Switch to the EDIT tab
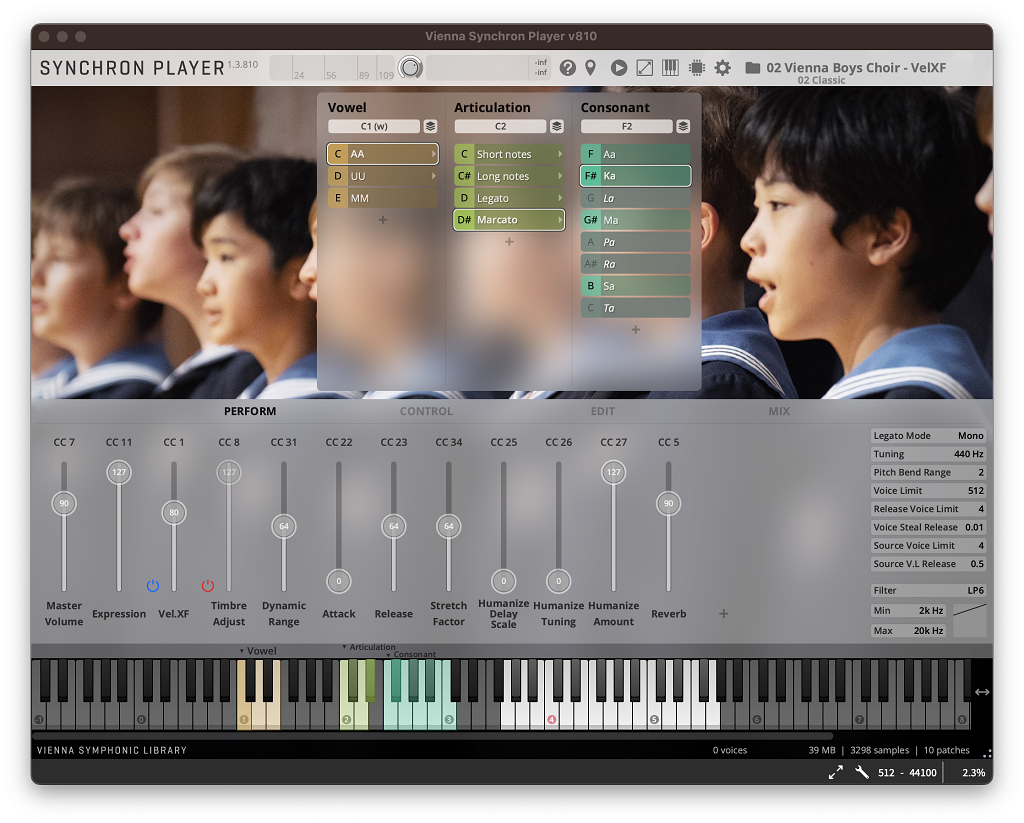The height and width of the screenshot is (823, 1024). 603,412
